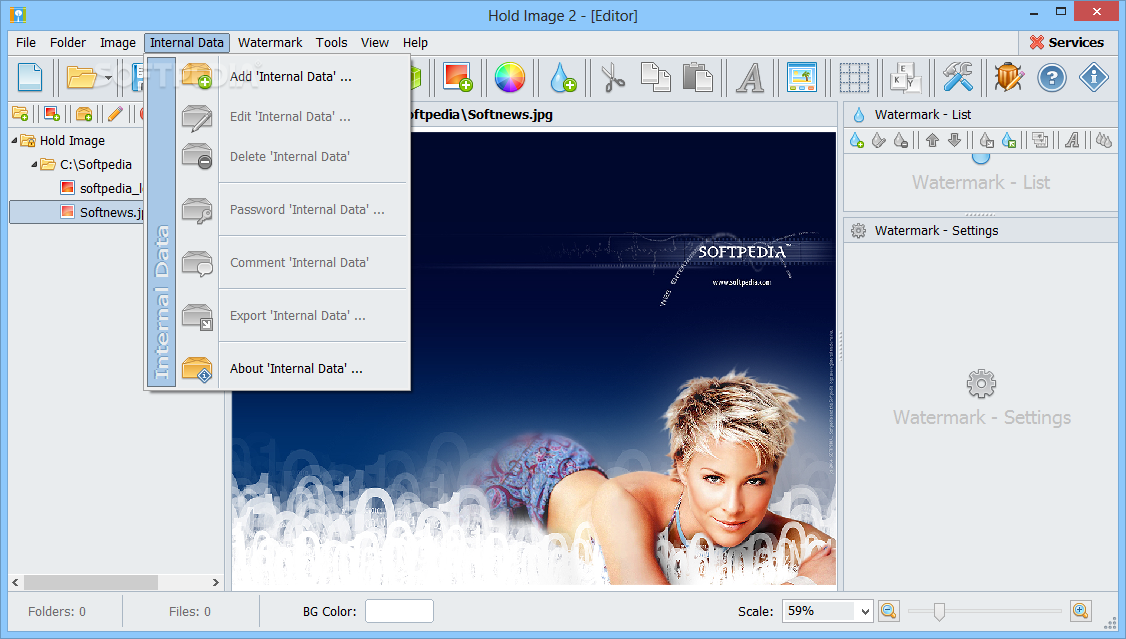Choose About 'Internal Data' menu entry
1126x639 pixels.
[292, 368]
